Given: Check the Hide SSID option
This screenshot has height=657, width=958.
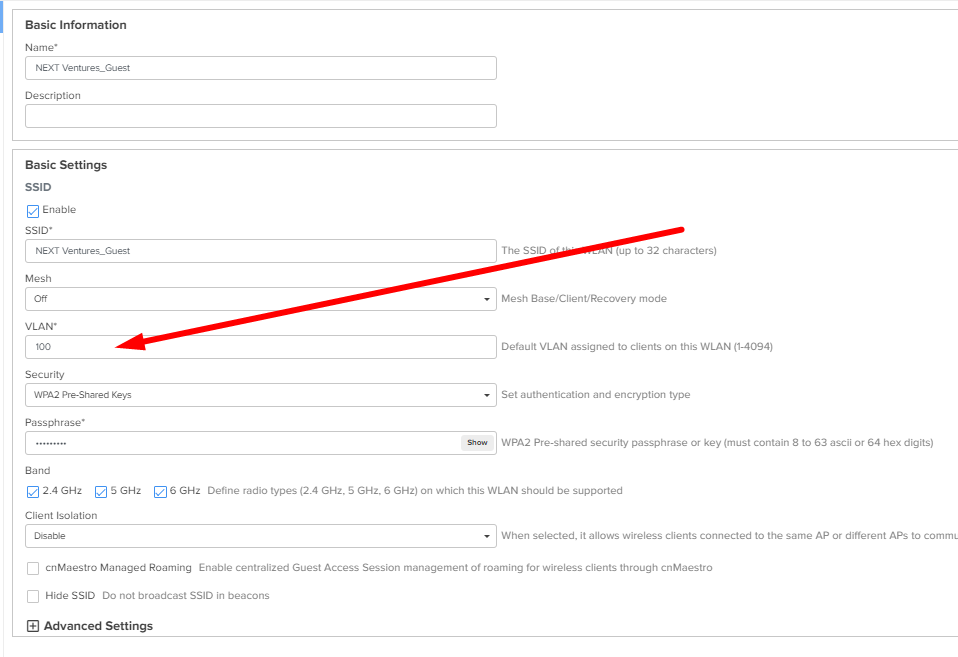Looking at the screenshot, I should coord(33,596).
